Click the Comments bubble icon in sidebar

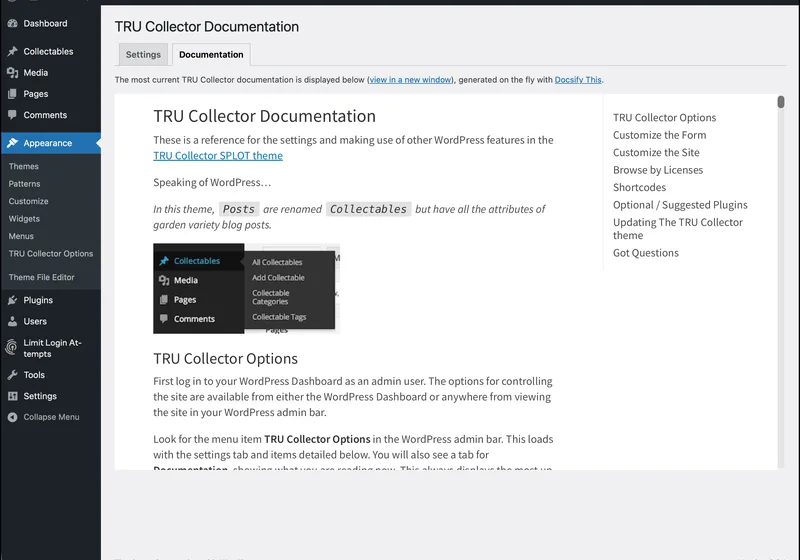(x=12, y=115)
